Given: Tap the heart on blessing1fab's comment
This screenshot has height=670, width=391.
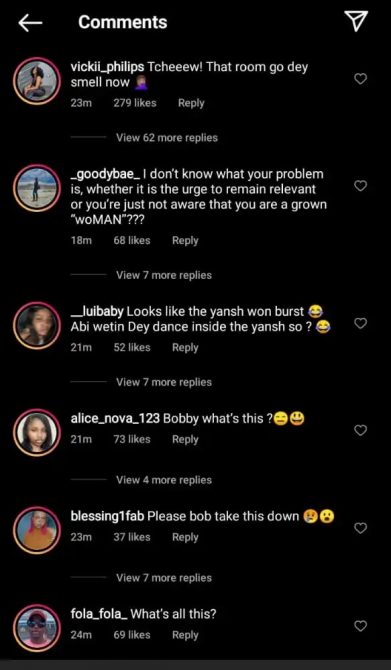Looking at the screenshot, I should (x=361, y=528).
